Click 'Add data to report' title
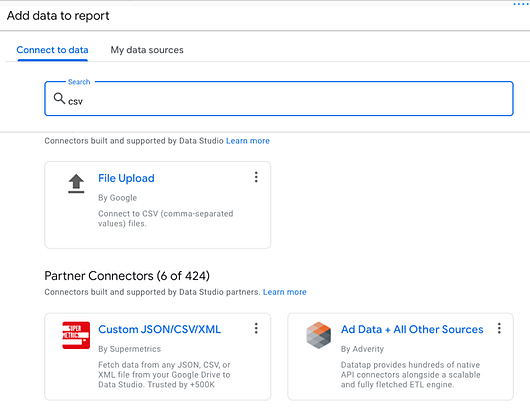The width and height of the screenshot is (530, 412). (58, 16)
